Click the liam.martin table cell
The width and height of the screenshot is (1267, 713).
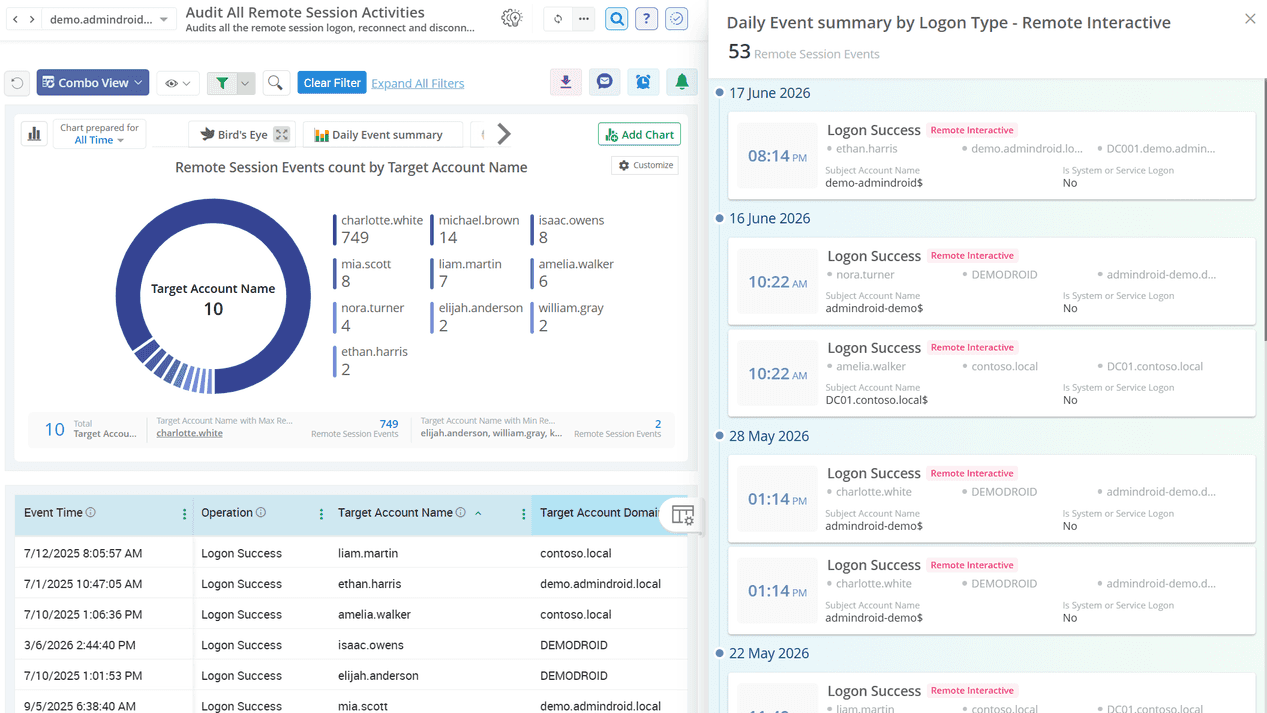point(368,553)
